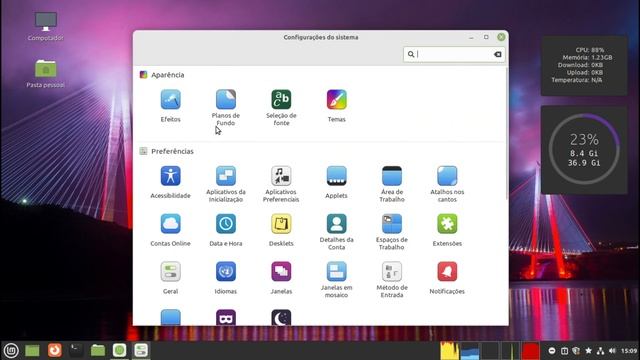Open Atalhos nos cantos settings
Image resolution: width=640 pixels, height=360 pixels.
click(447, 184)
